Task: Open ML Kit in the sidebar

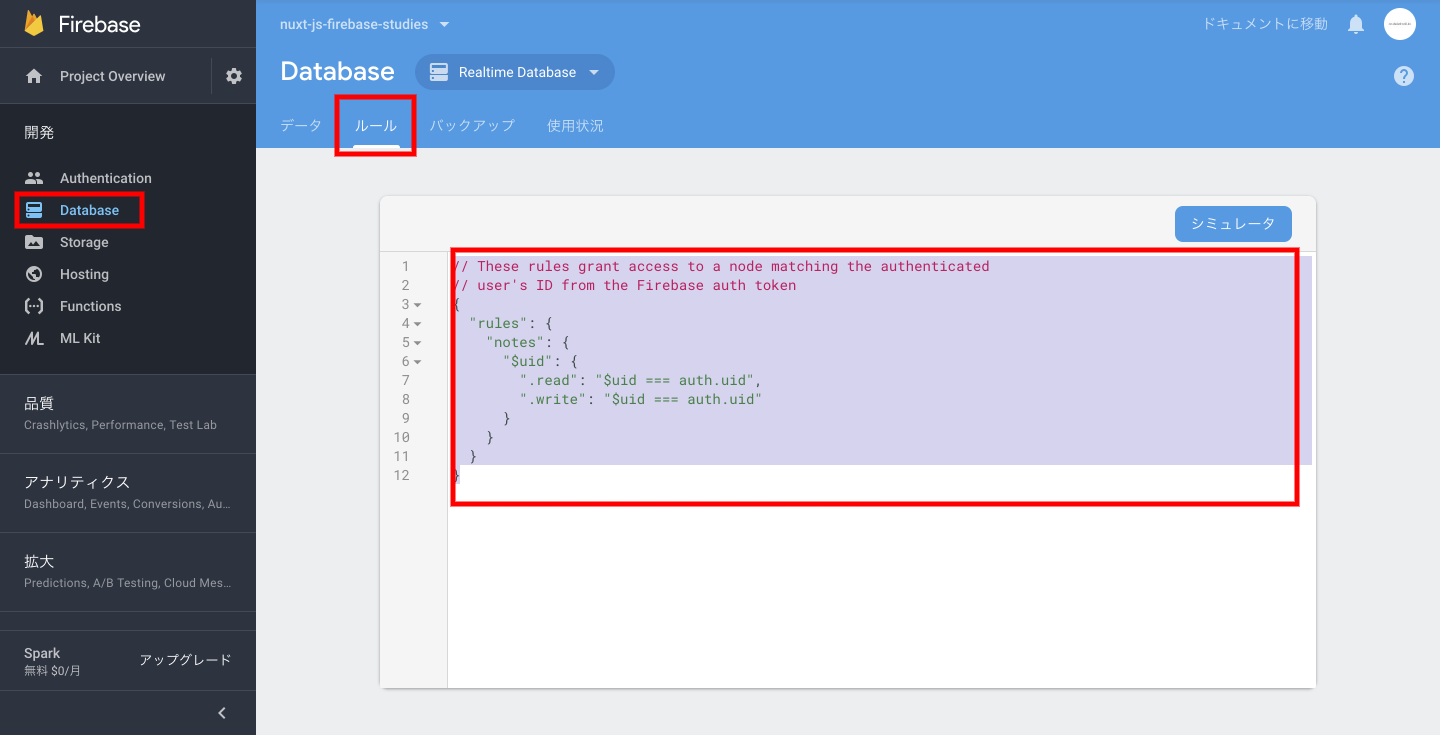Action: pos(80,338)
